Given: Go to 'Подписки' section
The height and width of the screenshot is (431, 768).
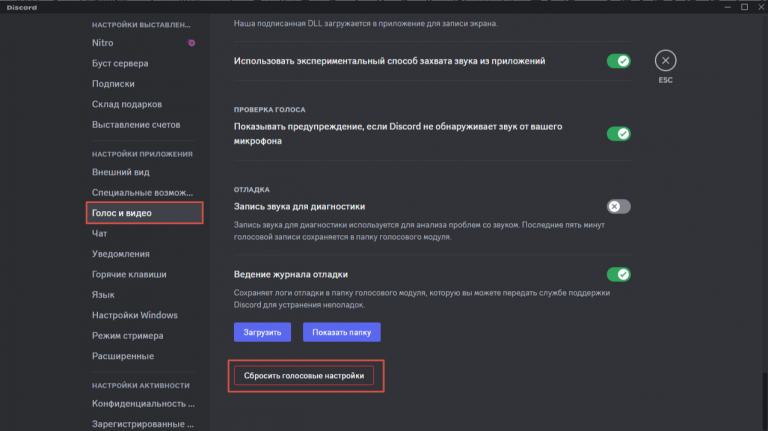Looking at the screenshot, I should coord(113,84).
